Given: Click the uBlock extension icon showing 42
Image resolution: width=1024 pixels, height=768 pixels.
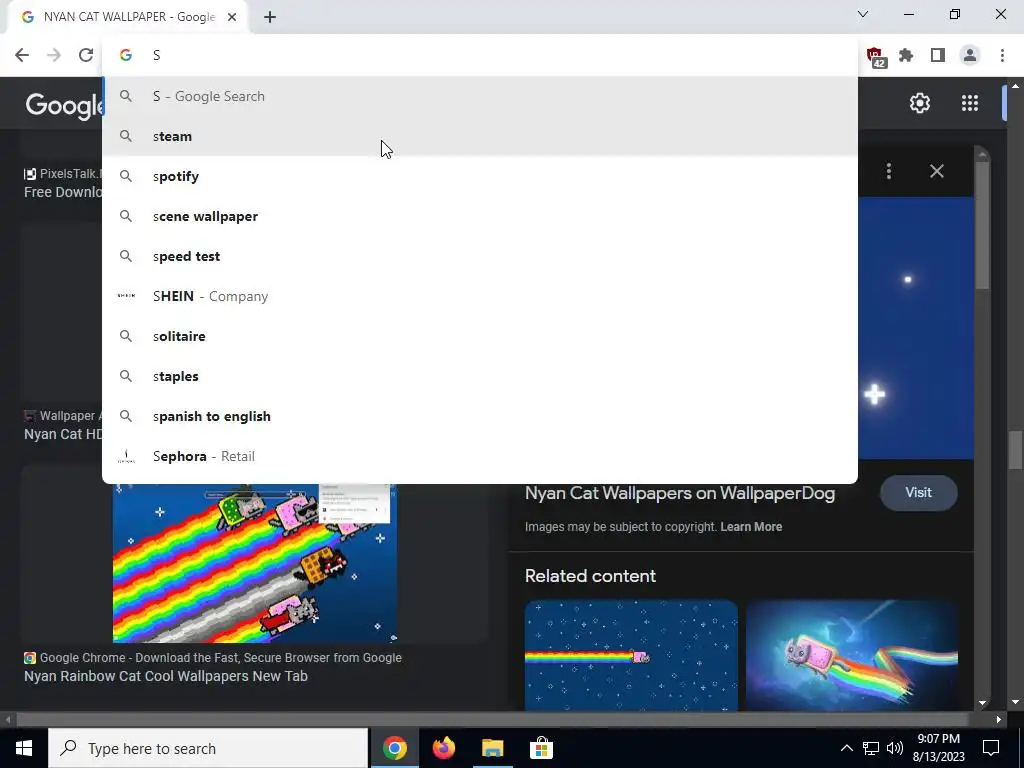Looking at the screenshot, I should (875, 56).
